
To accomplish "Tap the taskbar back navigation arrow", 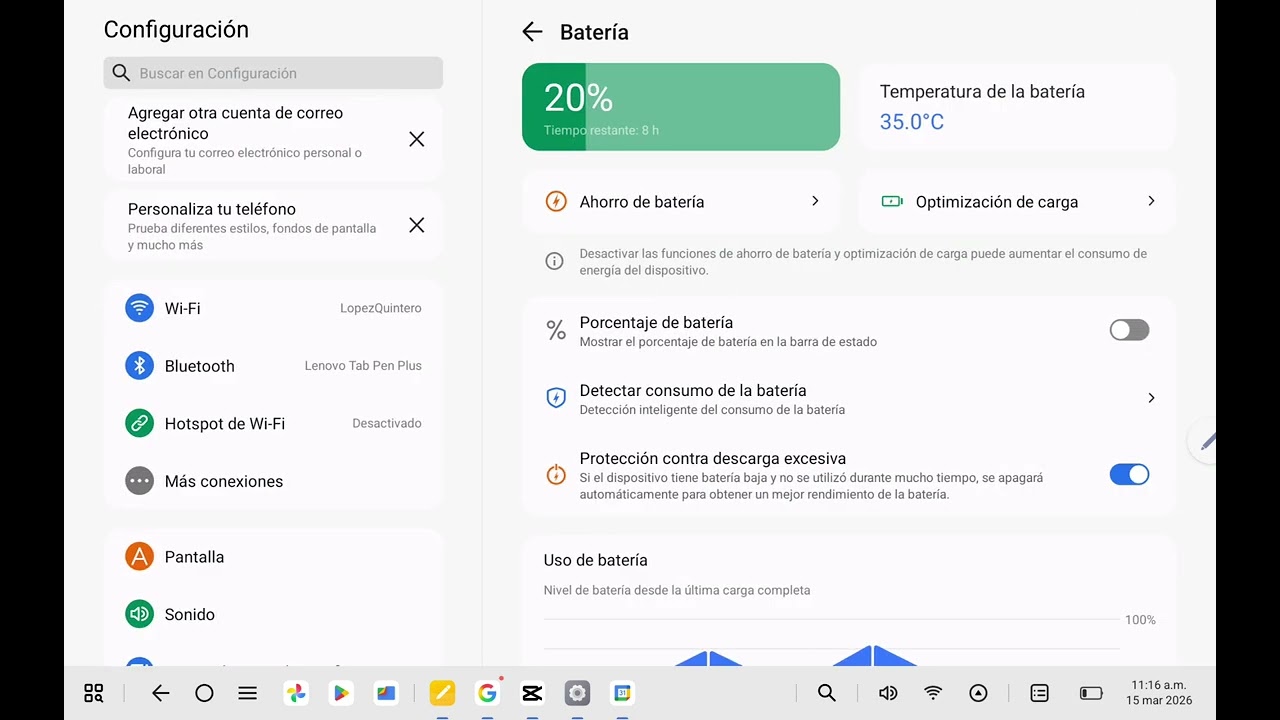I will (160, 693).
